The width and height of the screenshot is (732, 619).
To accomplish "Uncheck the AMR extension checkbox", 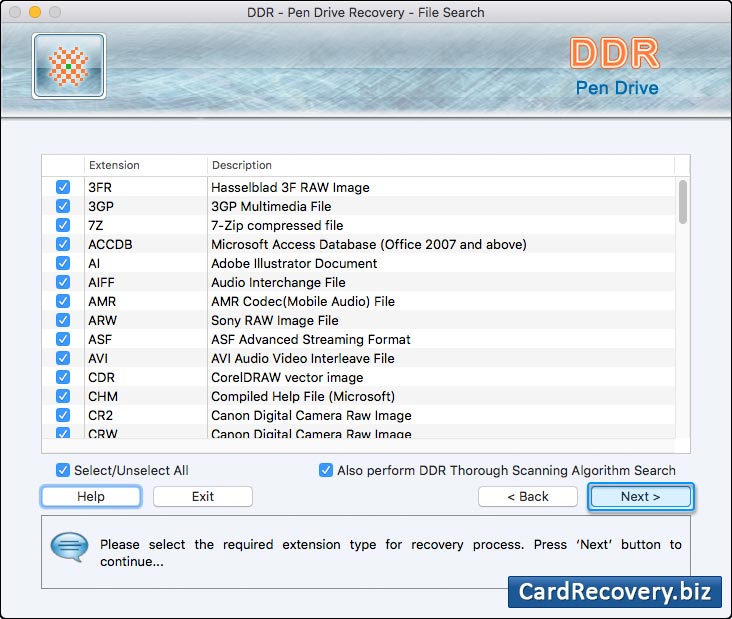I will coord(63,301).
